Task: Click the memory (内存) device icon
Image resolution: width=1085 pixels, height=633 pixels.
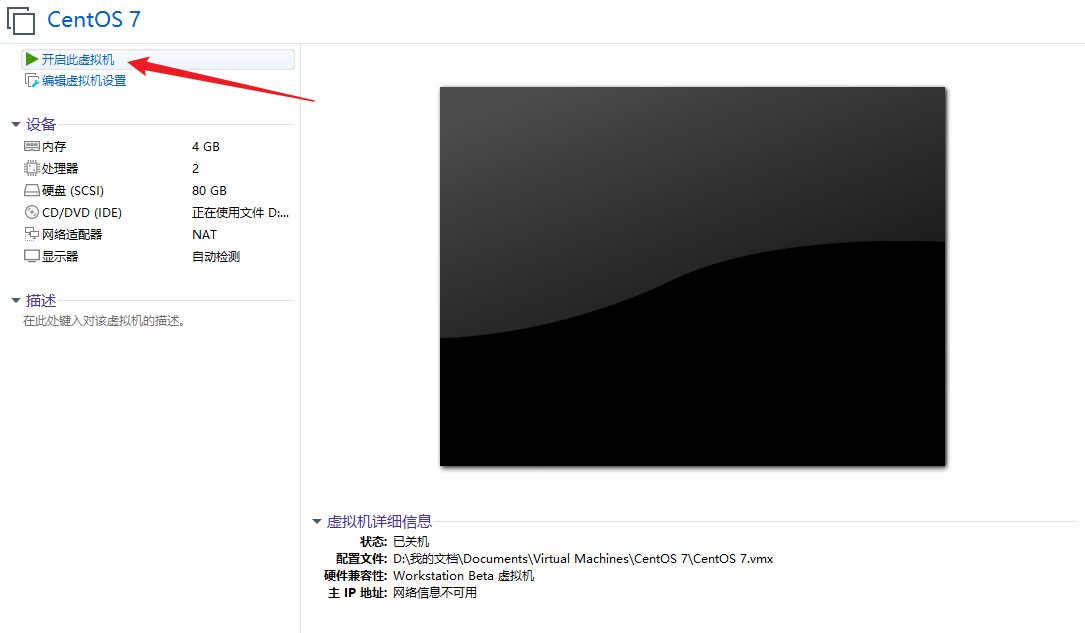Action: (32, 147)
